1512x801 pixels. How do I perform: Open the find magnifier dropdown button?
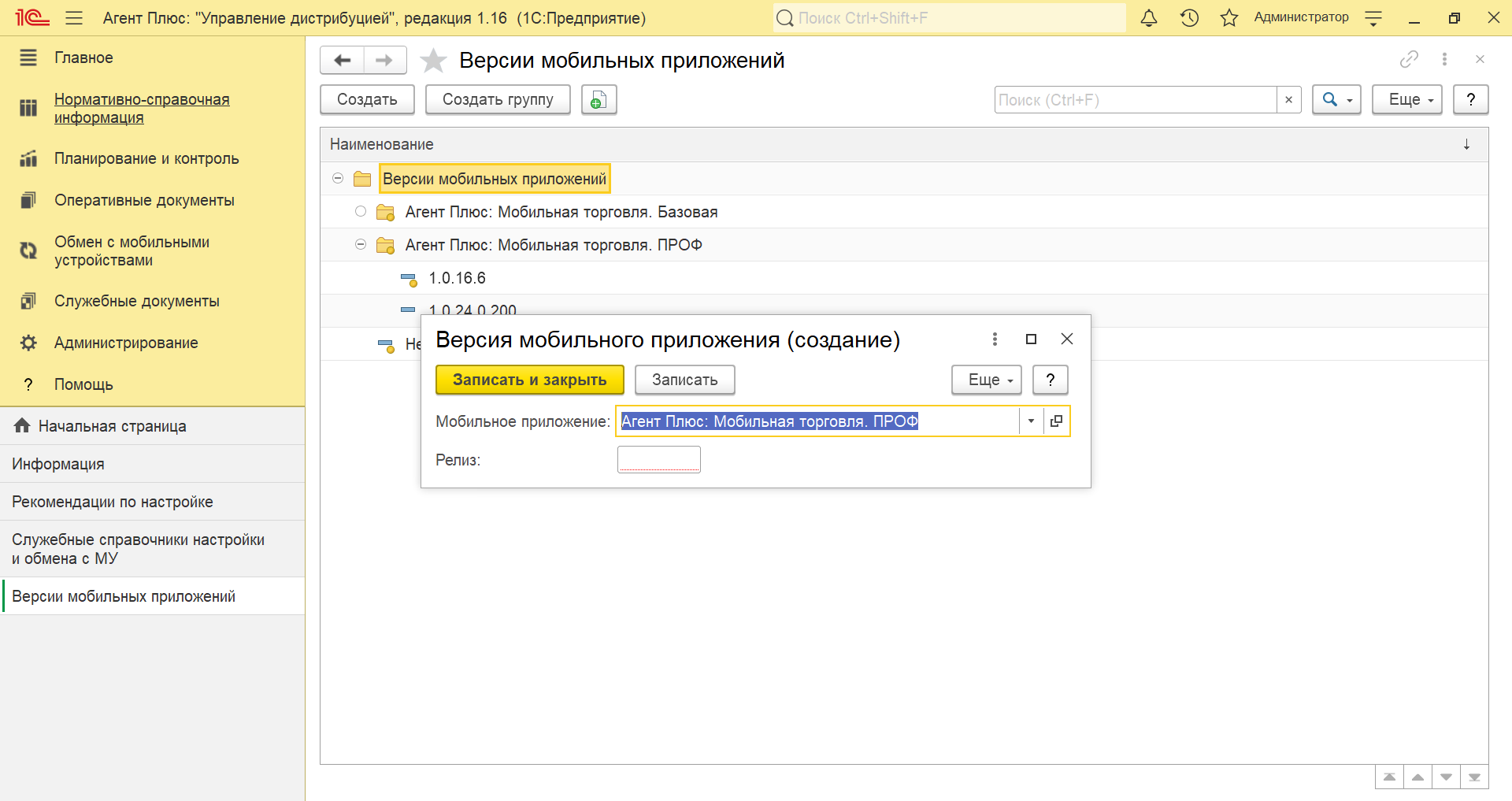(1336, 100)
